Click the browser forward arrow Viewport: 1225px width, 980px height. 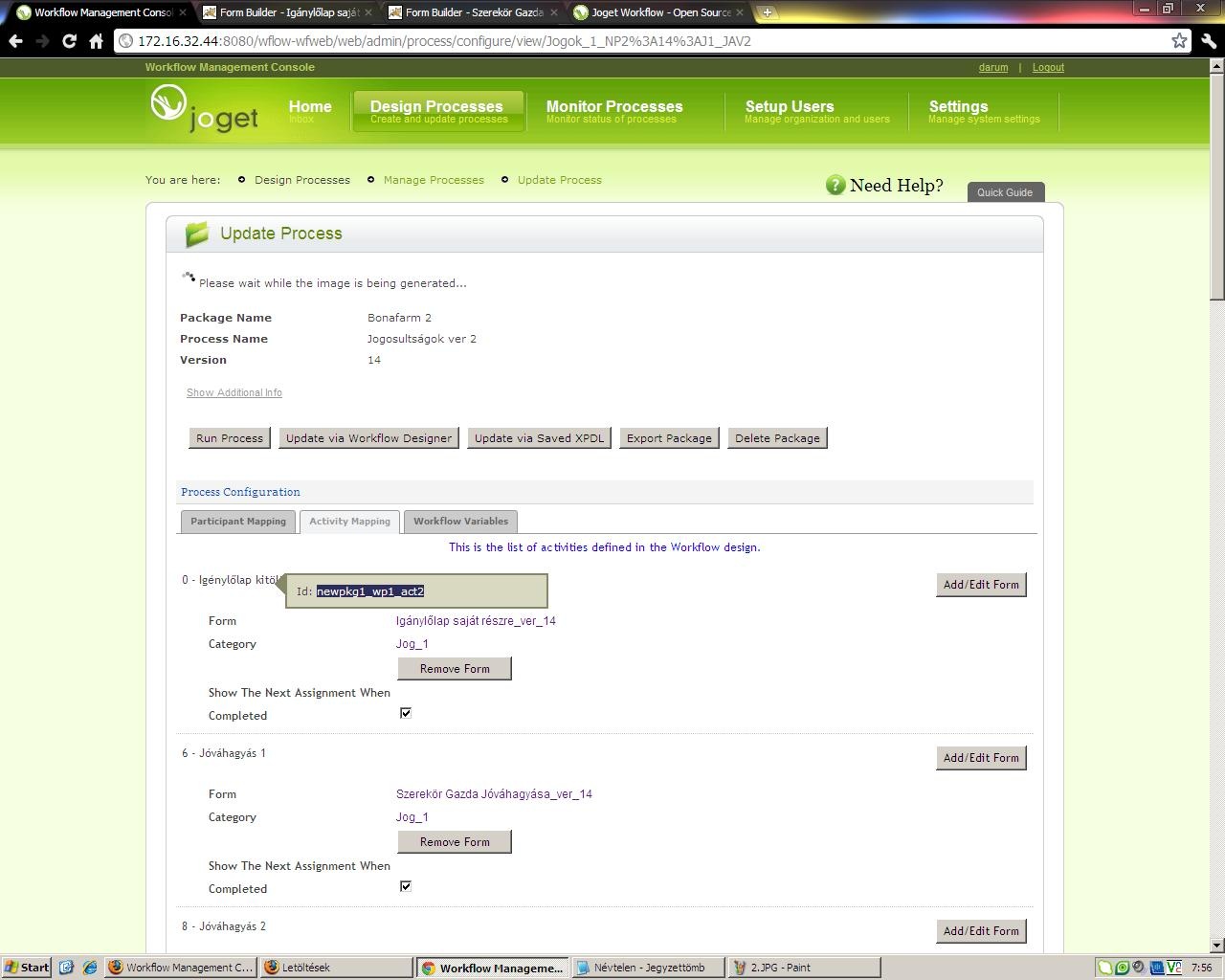(x=42, y=41)
